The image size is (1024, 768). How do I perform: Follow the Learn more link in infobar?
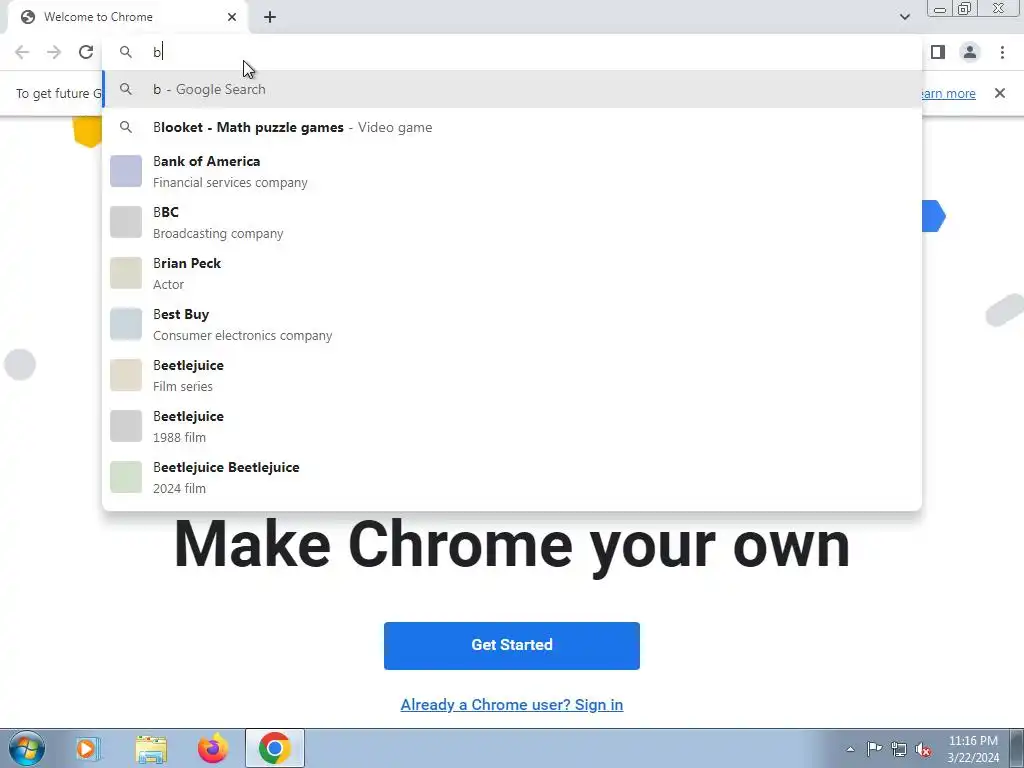[x=948, y=93]
